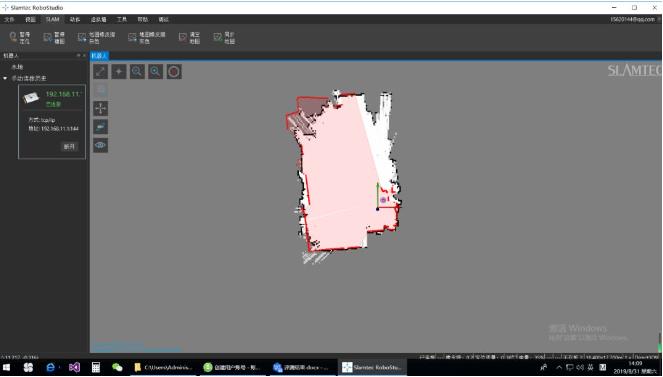Click the pause mapping toolbar button
Screen dimensions: 663x377
tap(54, 38)
